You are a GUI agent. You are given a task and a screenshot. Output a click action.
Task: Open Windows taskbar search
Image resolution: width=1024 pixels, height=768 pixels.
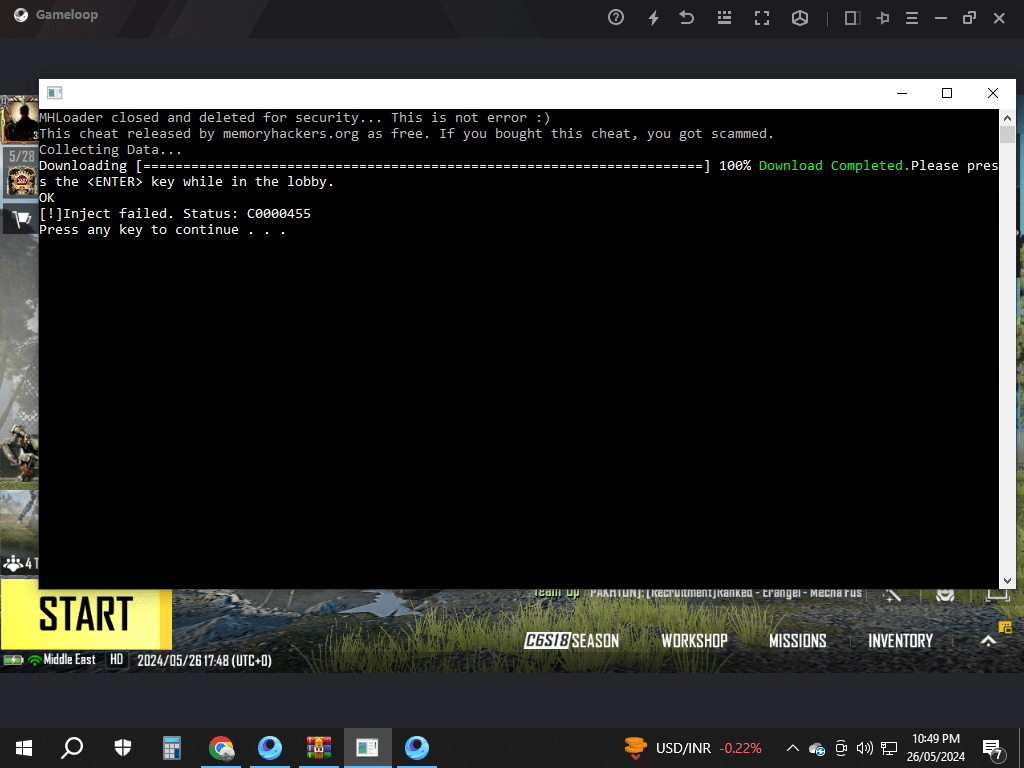(x=72, y=748)
